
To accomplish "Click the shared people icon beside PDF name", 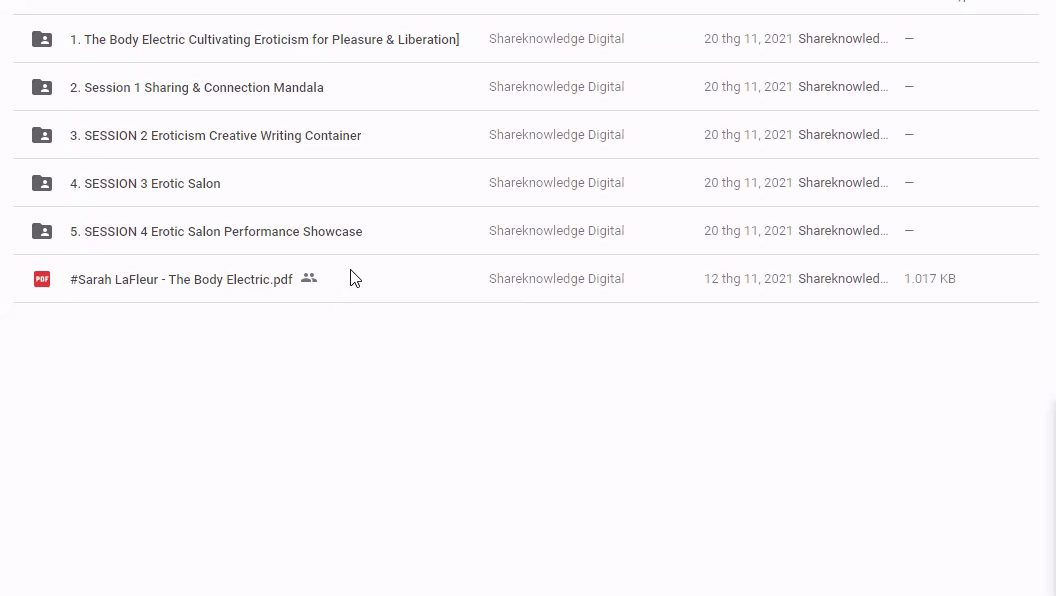I will [x=309, y=278].
